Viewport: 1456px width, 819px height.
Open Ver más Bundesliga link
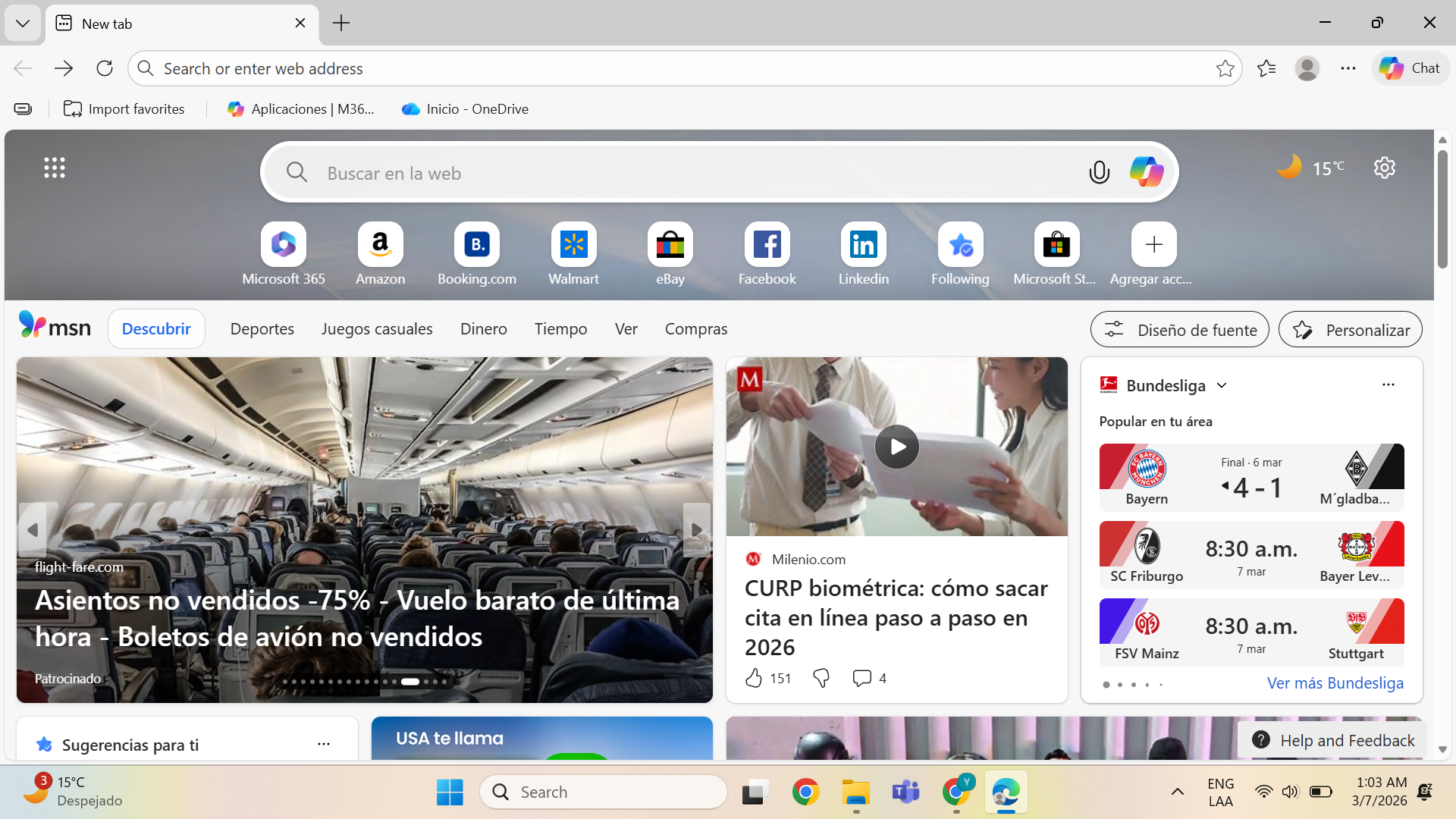(x=1335, y=682)
